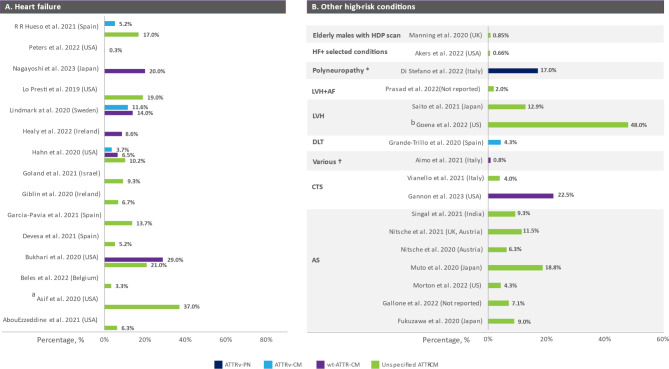Click the label 'Asif et al. 2020 (USA)'
Image resolution: width=669 pixels, height=369 pixels.
(x=67, y=299)
